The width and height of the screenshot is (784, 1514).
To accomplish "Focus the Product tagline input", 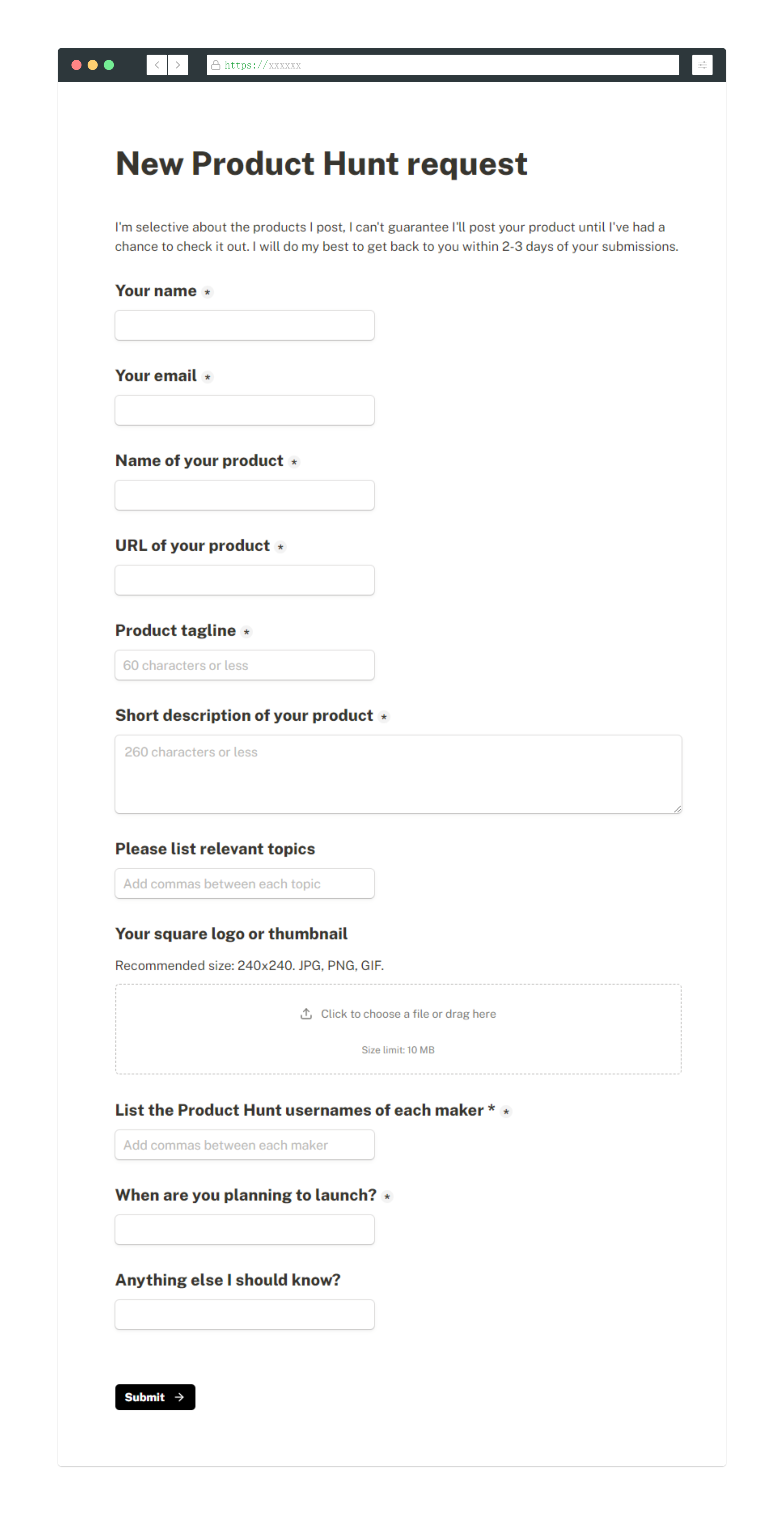I will 244,665.
